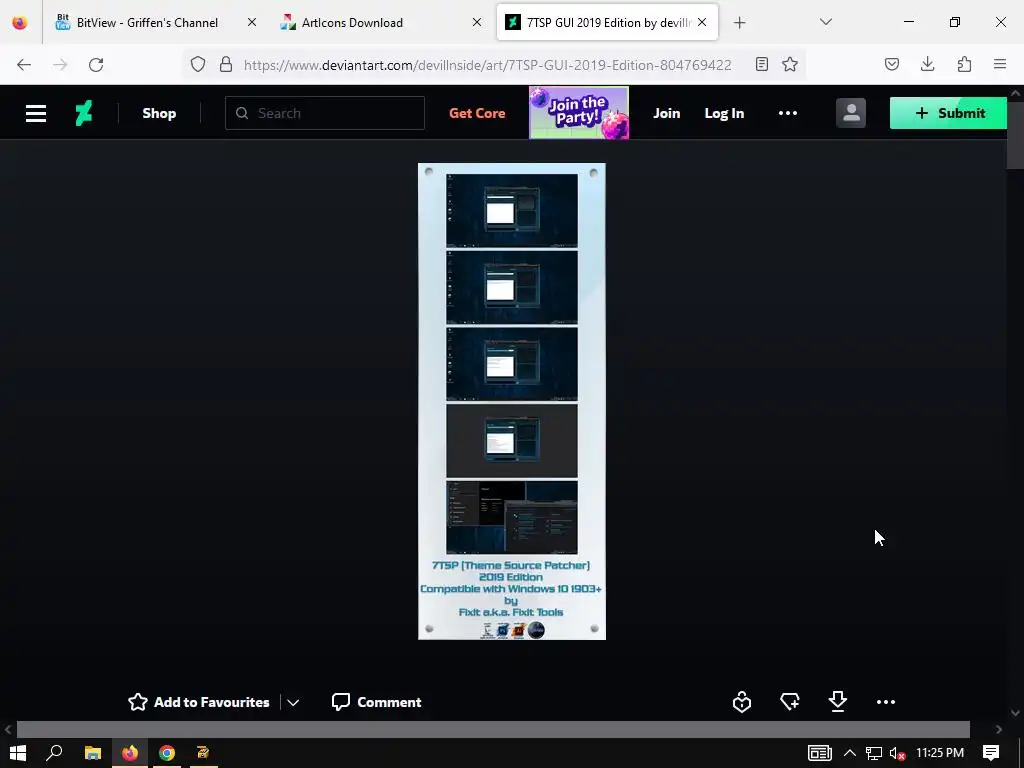Click the horizontal page scrollbar

pyautogui.click(x=493, y=729)
